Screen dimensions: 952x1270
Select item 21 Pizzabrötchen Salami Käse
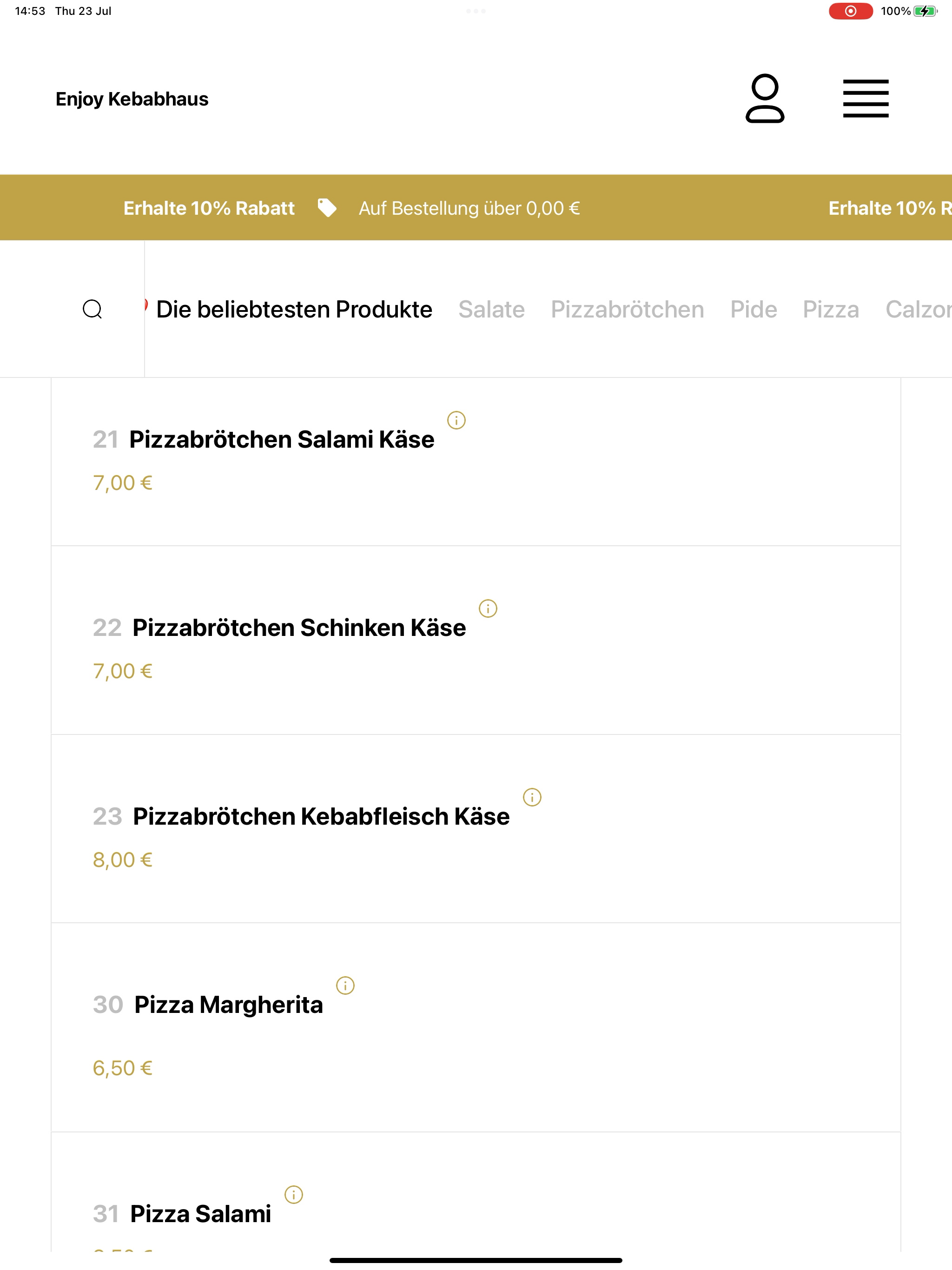tap(476, 462)
